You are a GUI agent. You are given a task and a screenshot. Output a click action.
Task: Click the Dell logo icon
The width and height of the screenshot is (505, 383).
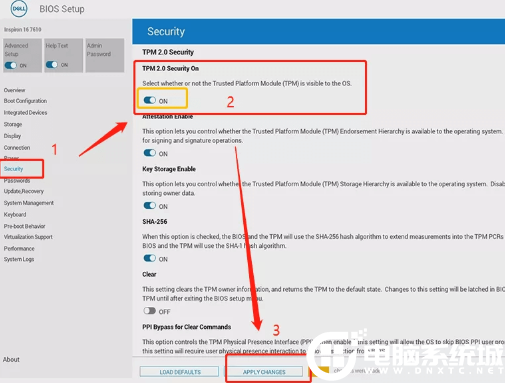(x=19, y=8)
